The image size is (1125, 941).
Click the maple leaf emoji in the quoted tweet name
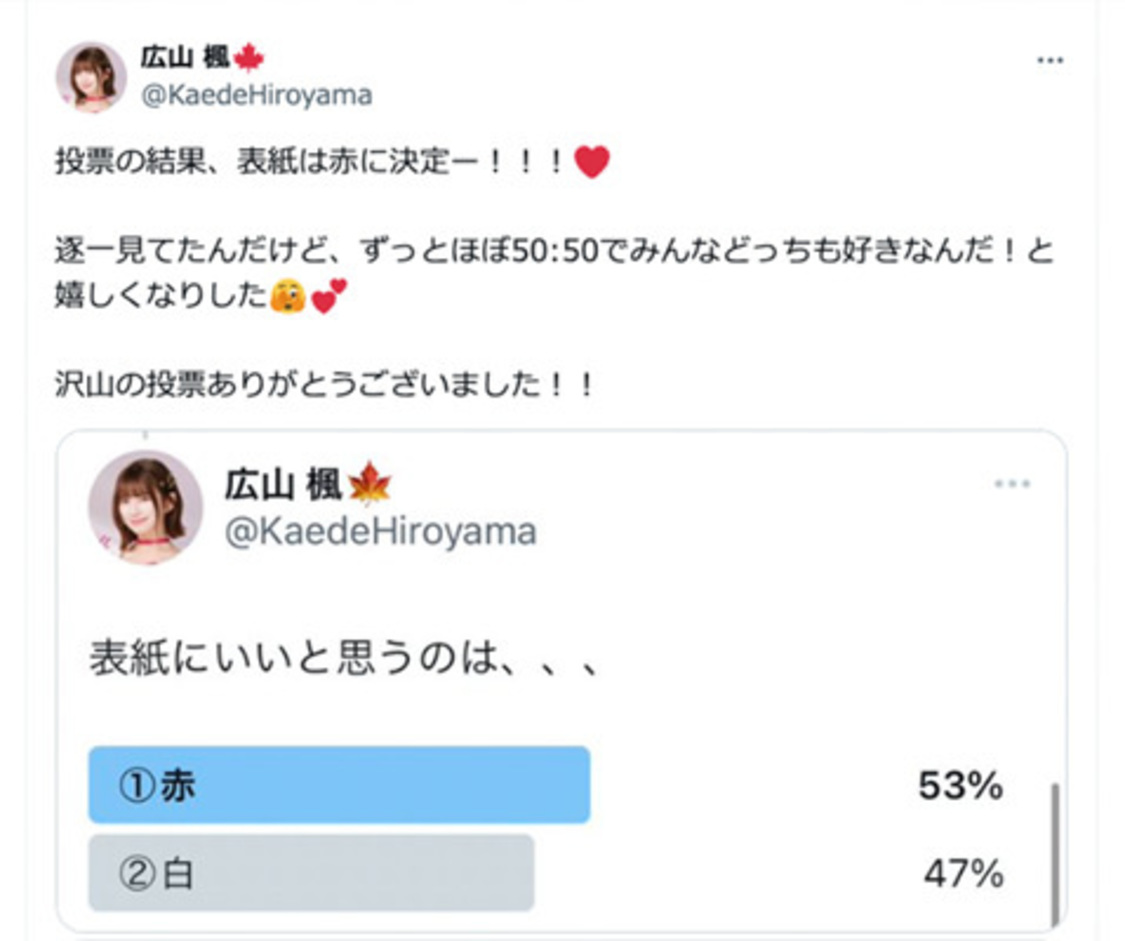click(369, 487)
